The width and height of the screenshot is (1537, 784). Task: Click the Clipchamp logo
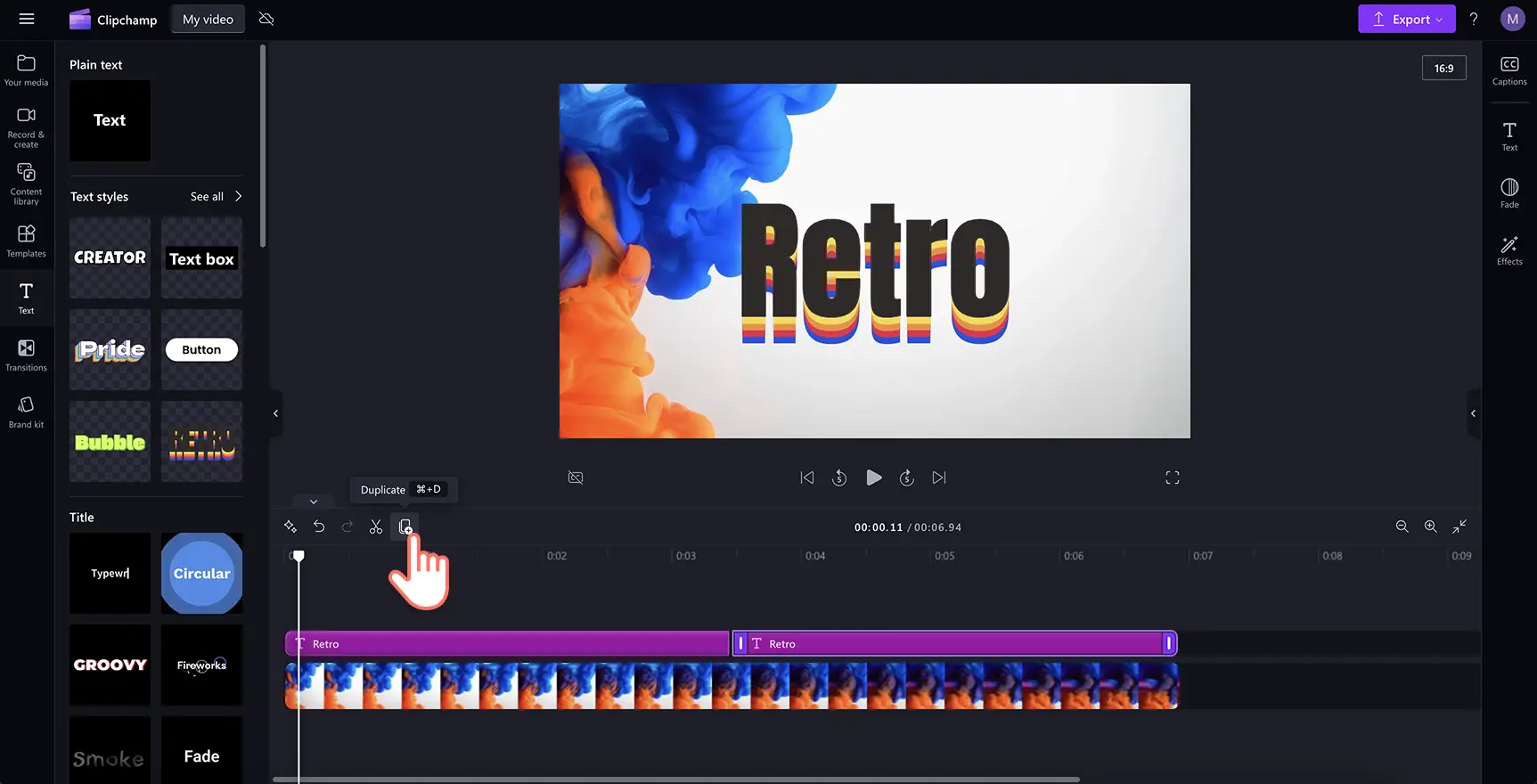point(113,20)
